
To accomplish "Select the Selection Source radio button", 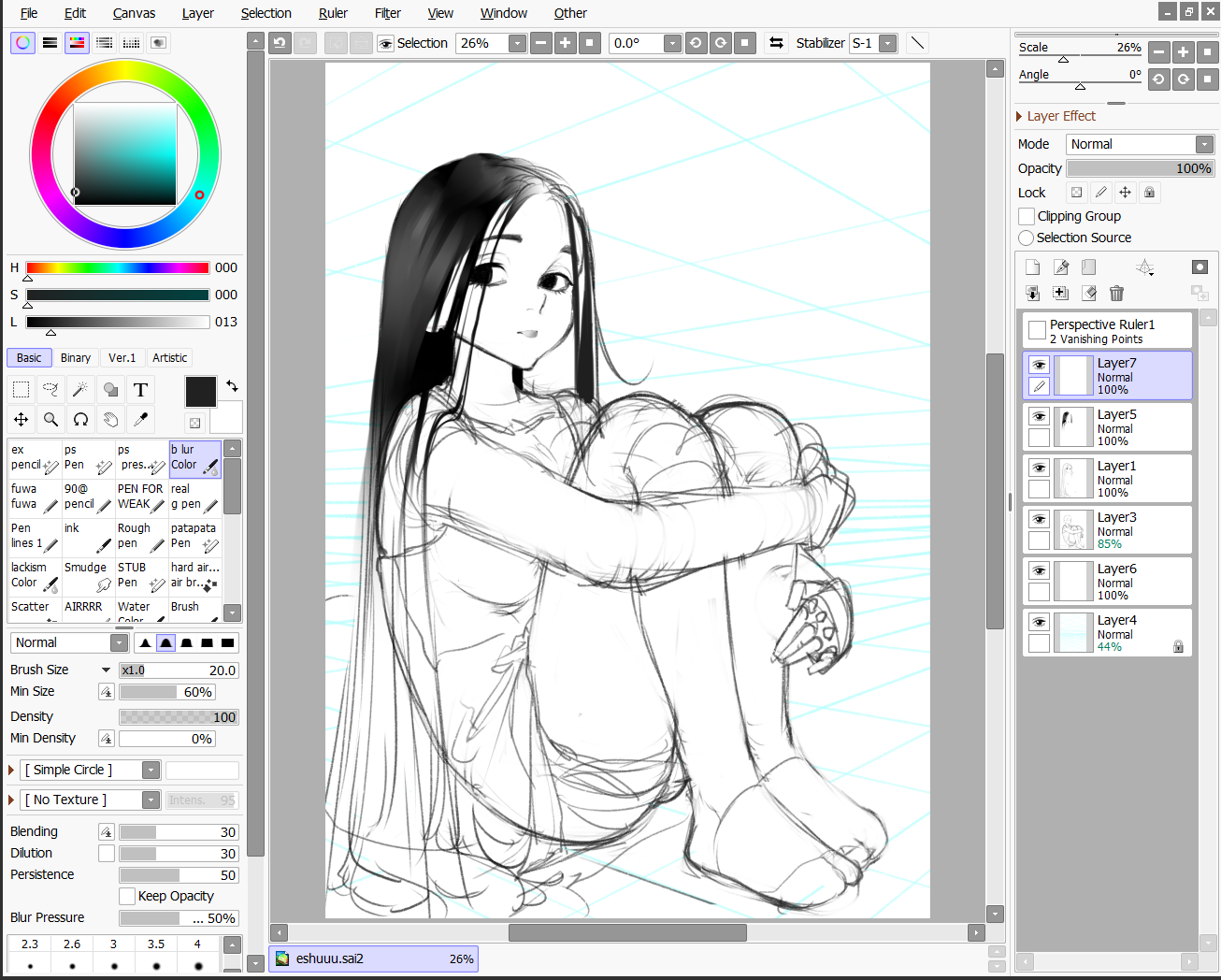I will point(1027,238).
